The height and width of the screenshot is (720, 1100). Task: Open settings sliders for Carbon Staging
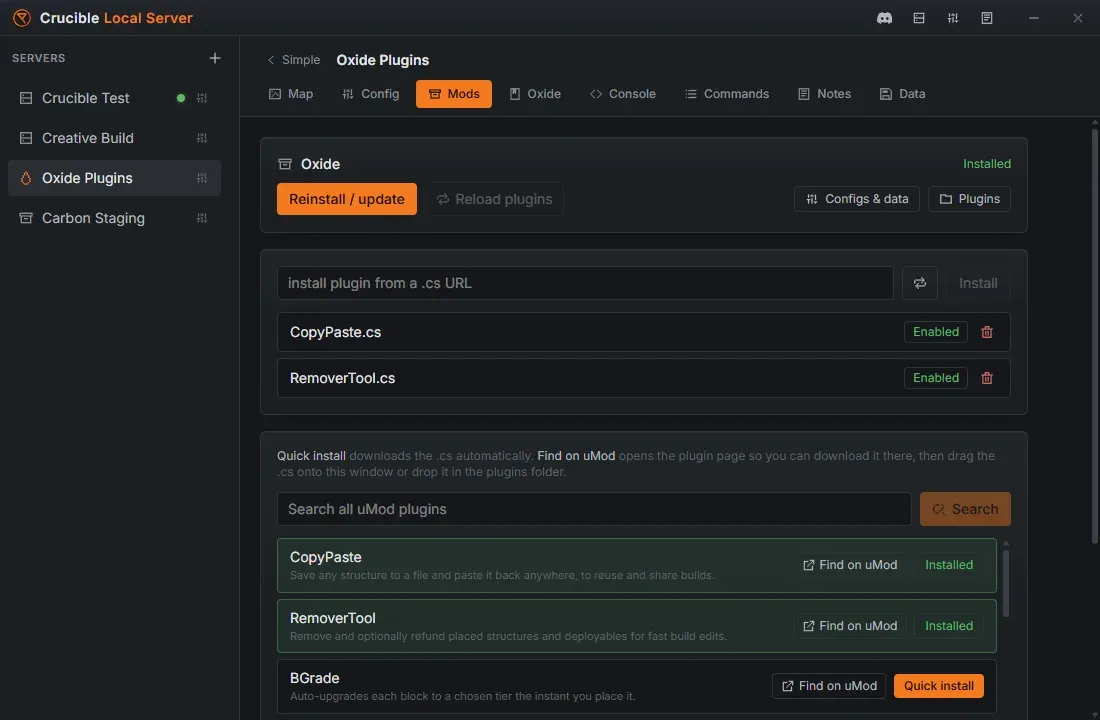[202, 218]
